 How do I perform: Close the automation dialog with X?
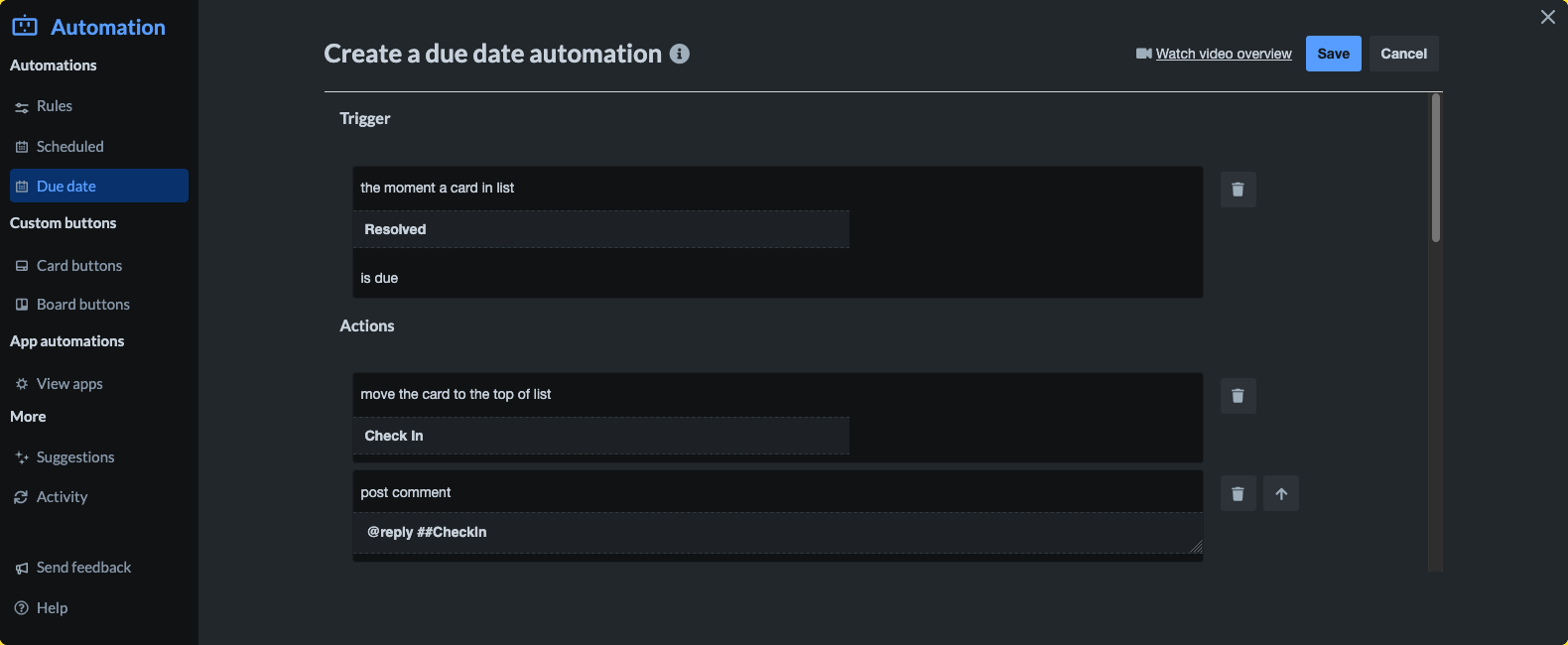1547,17
